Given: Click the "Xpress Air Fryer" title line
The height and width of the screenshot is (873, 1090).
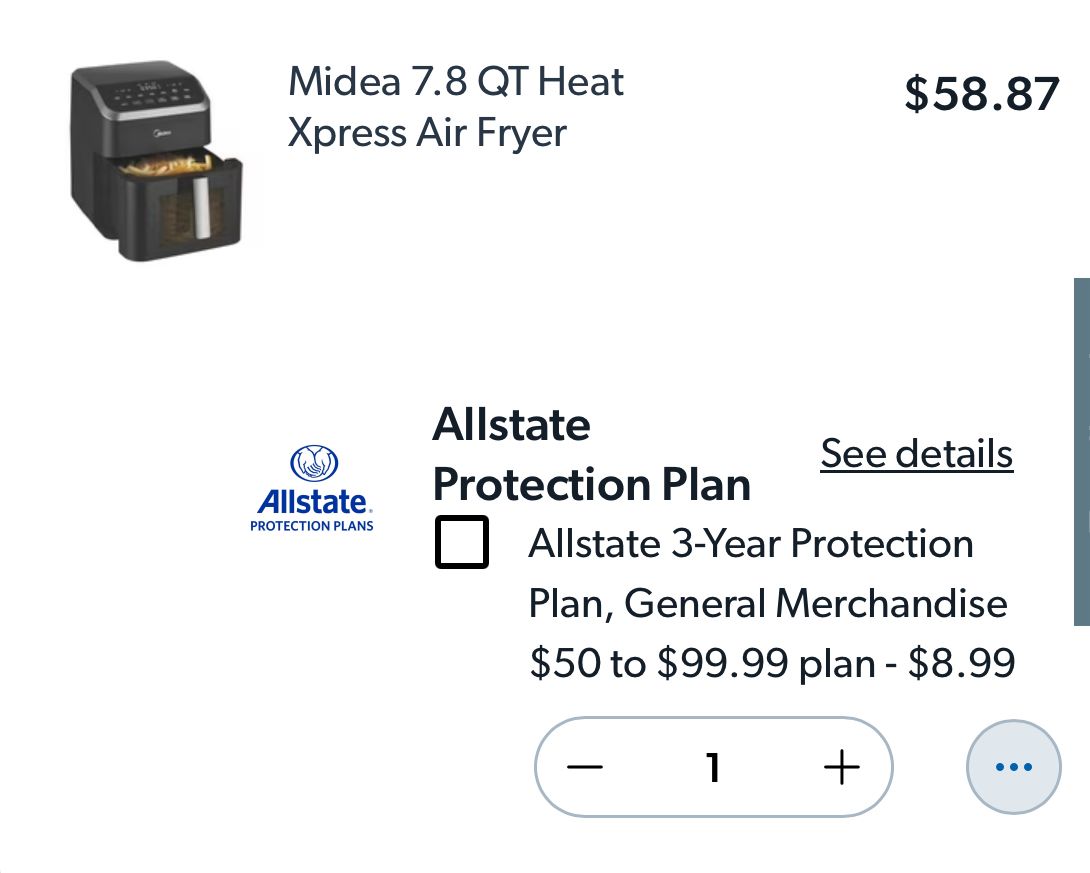Looking at the screenshot, I should click(x=427, y=133).
